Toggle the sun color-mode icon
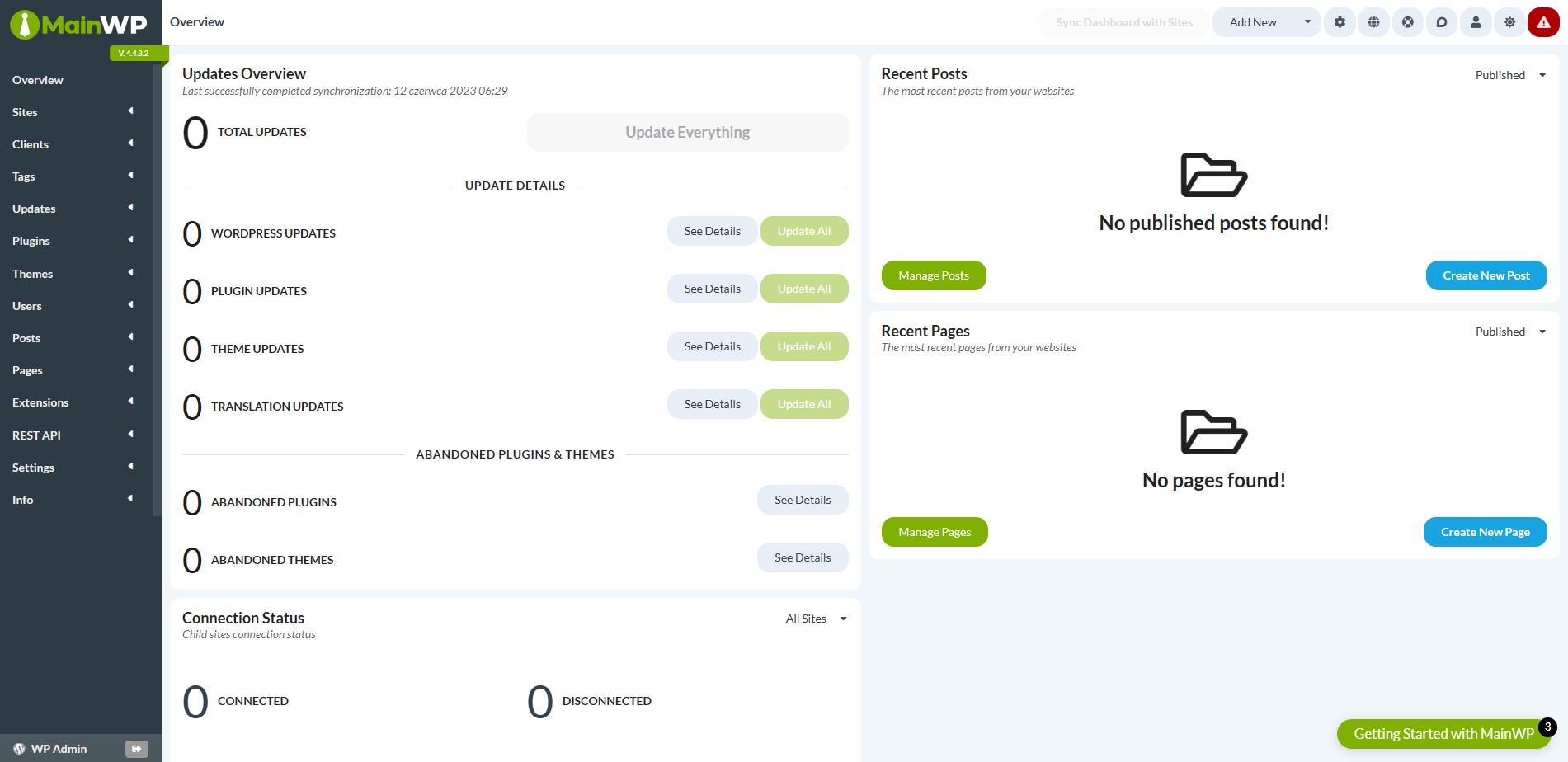Screen dimensions: 1568x762 1509,22
